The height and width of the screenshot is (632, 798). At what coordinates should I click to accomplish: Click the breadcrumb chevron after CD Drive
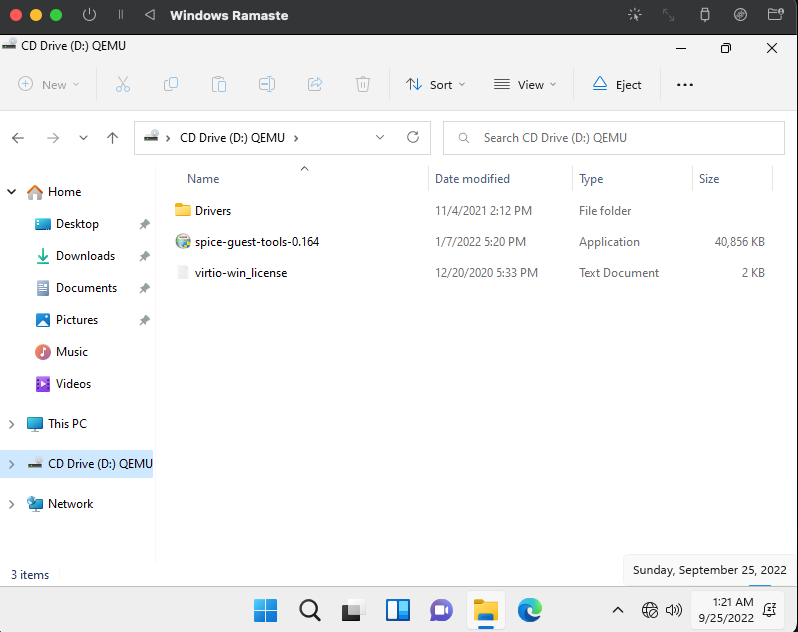click(x=296, y=138)
